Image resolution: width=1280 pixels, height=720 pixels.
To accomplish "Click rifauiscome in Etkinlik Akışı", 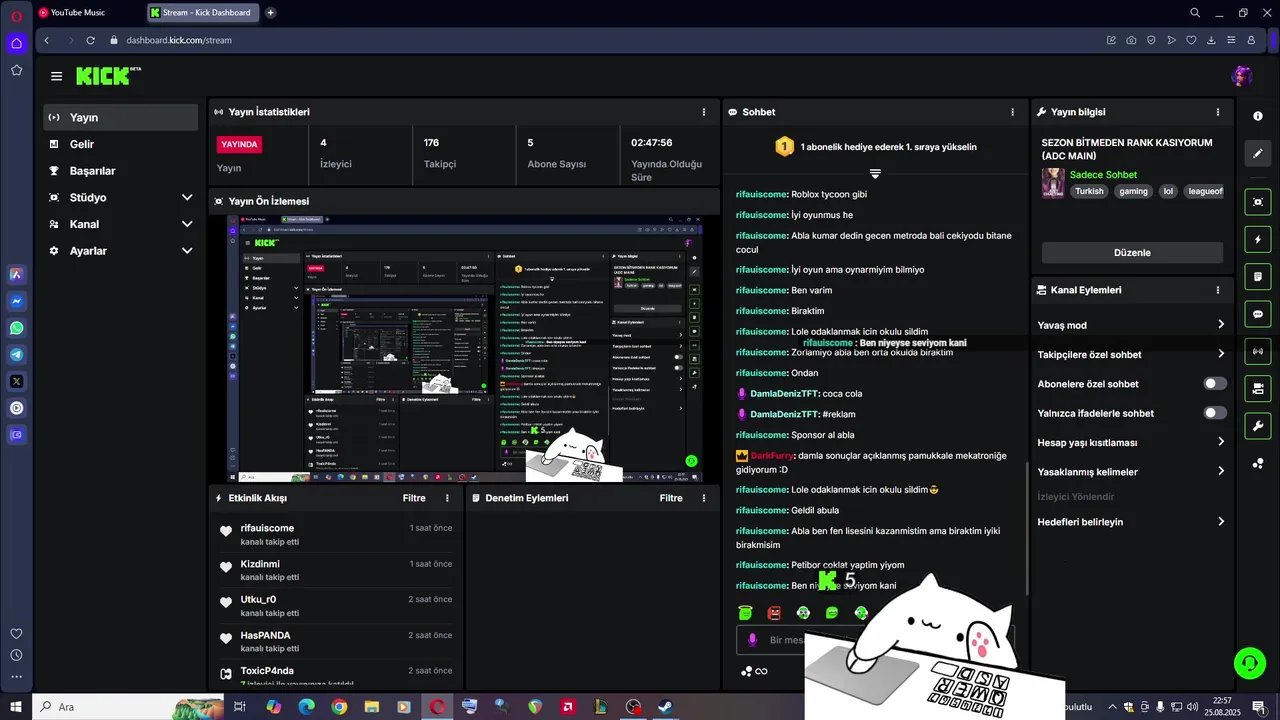I will point(267,528).
